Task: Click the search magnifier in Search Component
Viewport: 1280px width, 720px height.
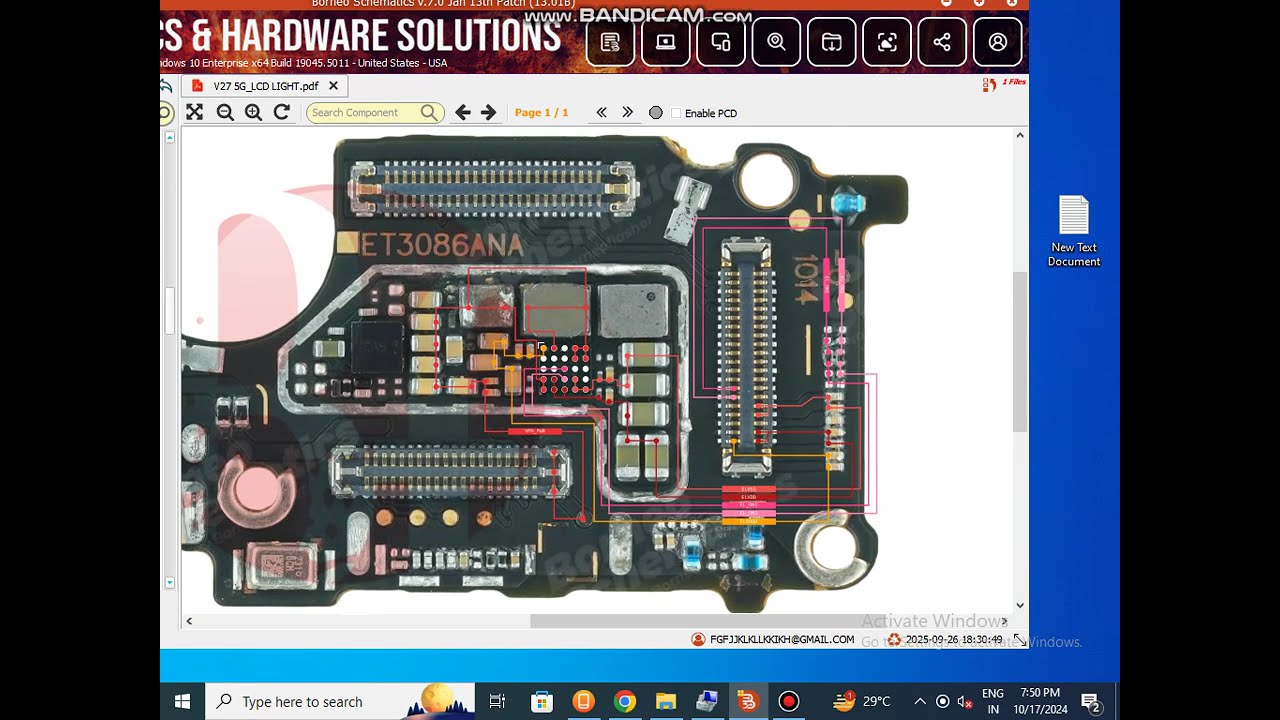Action: click(x=429, y=112)
